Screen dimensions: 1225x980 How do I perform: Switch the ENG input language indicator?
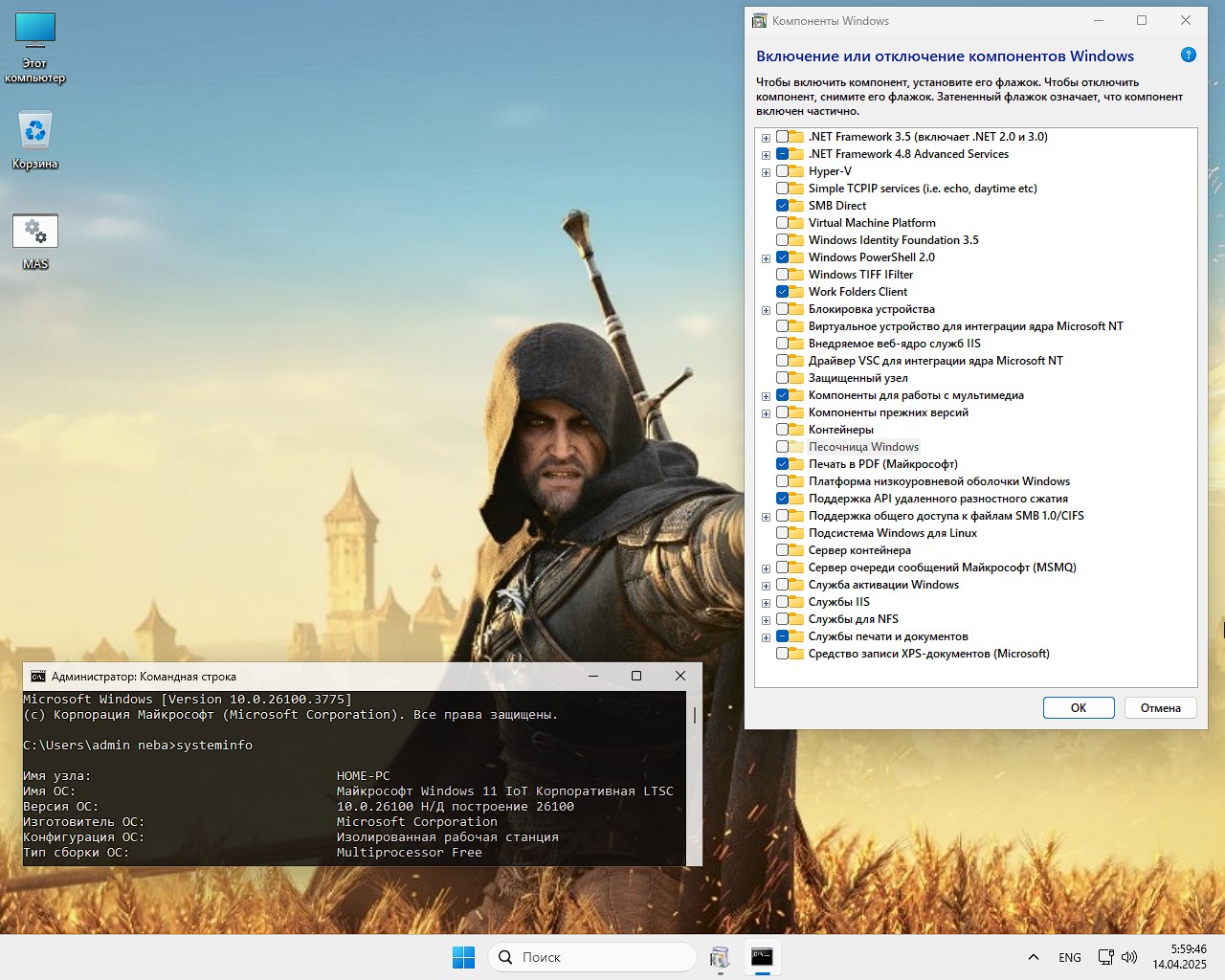coord(1070,957)
